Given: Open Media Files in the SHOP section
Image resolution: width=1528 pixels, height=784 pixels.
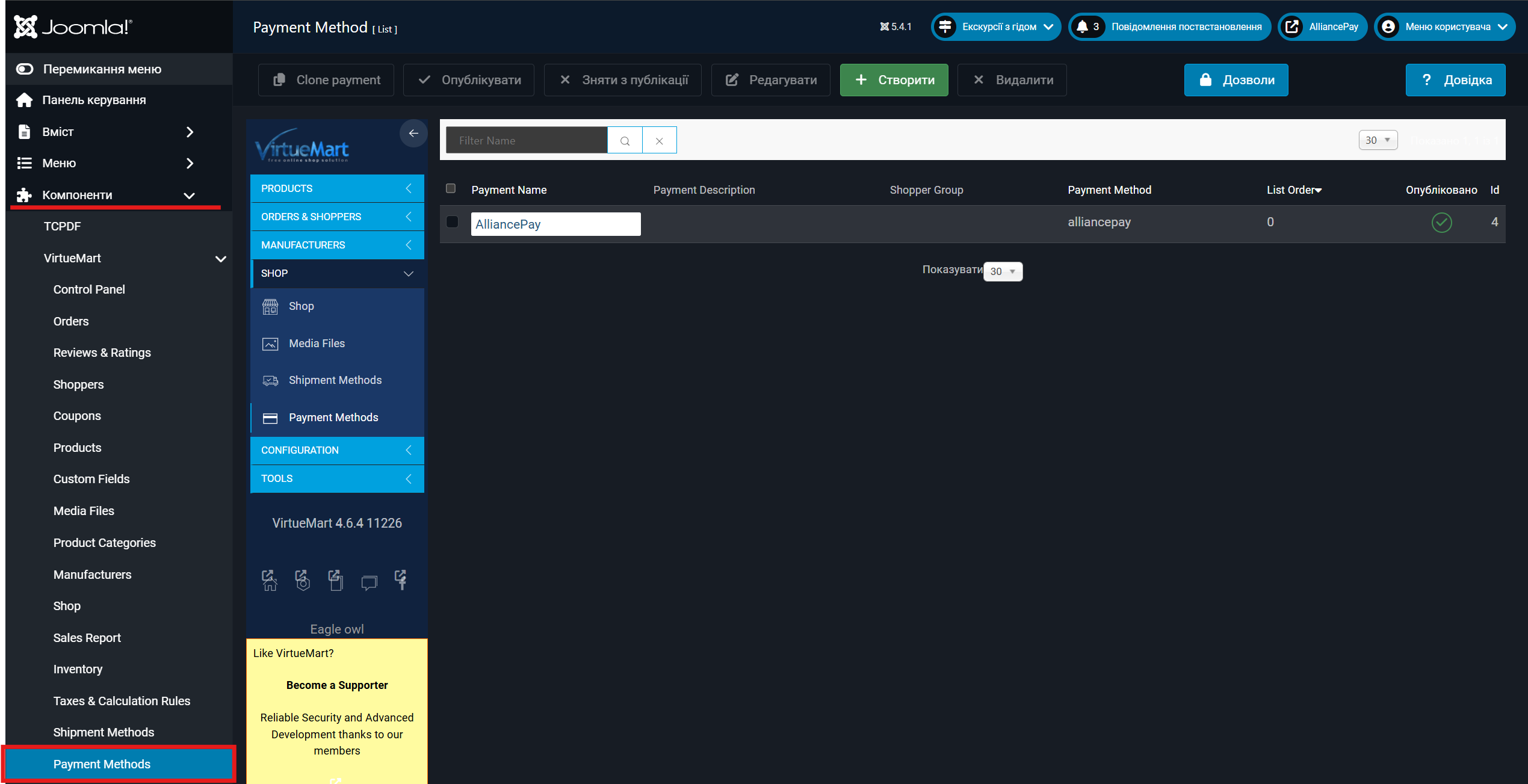Looking at the screenshot, I should point(317,344).
